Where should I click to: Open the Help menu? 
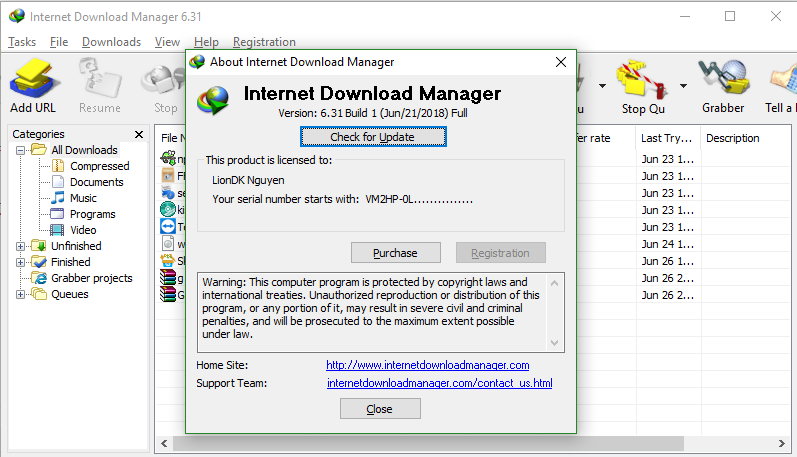tap(206, 42)
